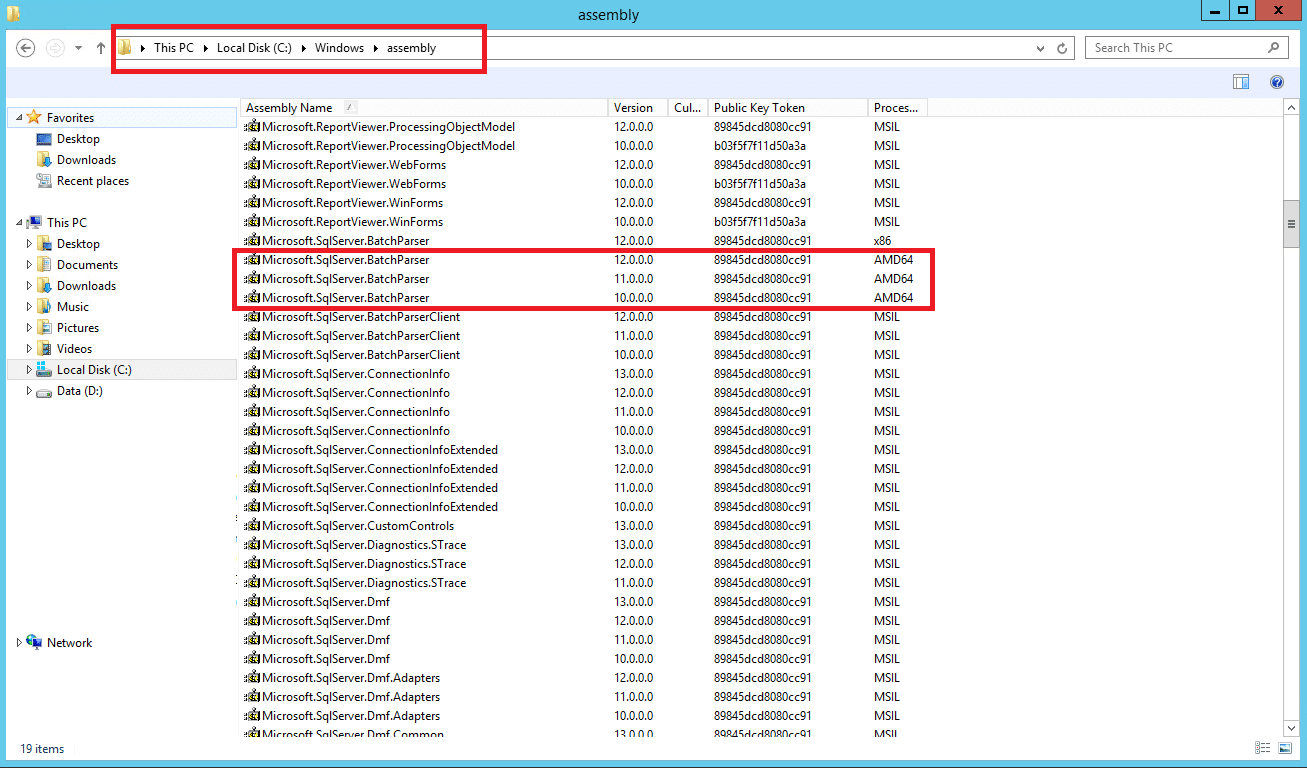Expand Data (D:) drive node
The width and height of the screenshot is (1307, 768).
pyautogui.click(x=29, y=391)
